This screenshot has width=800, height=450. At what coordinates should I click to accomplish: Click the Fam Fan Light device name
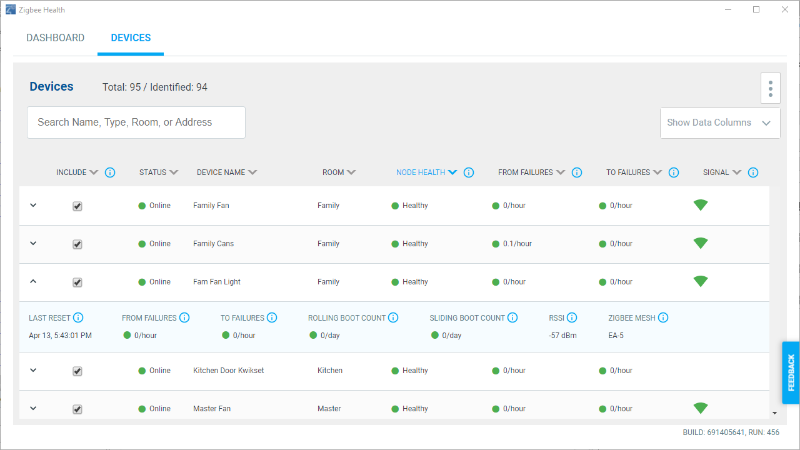(217, 282)
